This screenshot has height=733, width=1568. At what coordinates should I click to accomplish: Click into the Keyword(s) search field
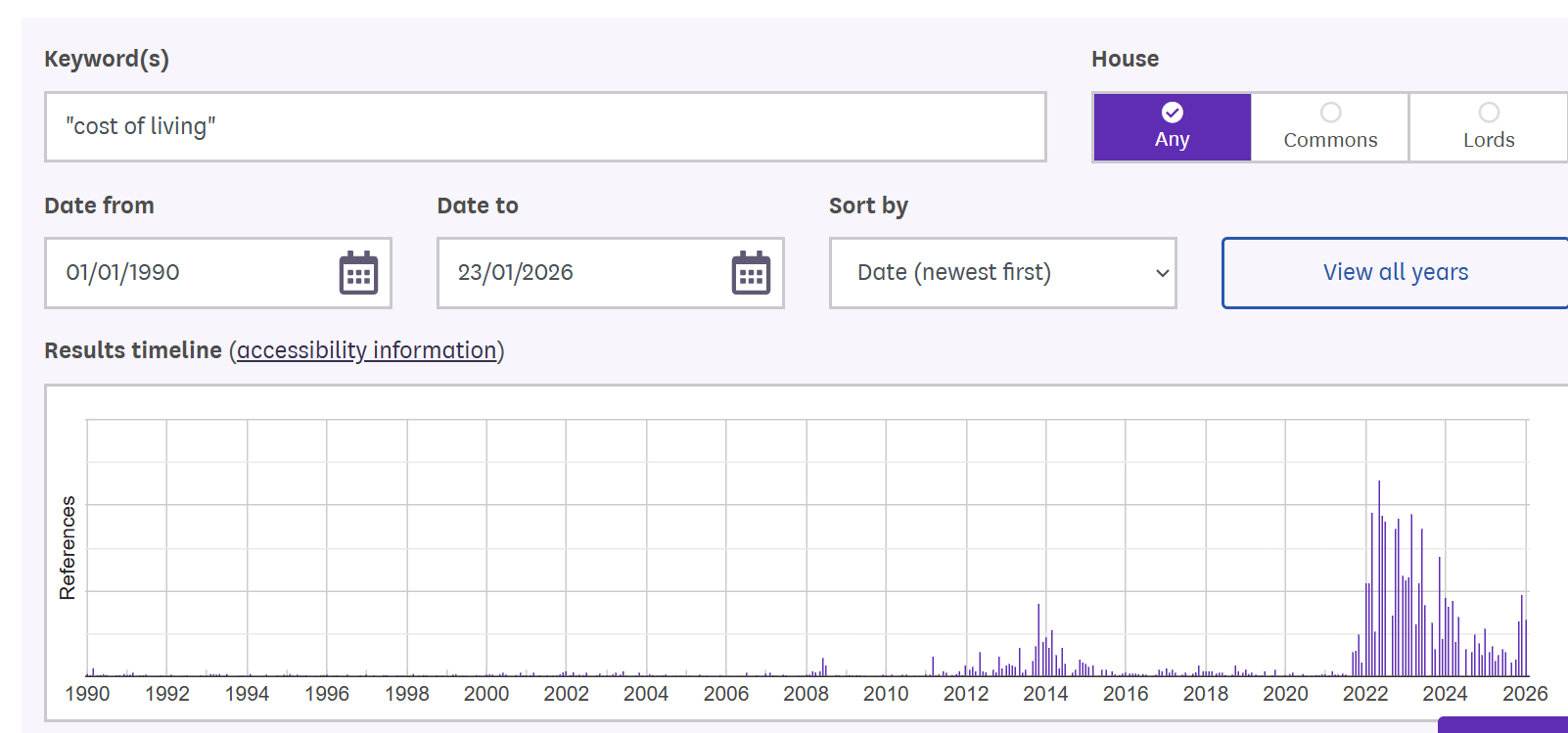coord(544,127)
